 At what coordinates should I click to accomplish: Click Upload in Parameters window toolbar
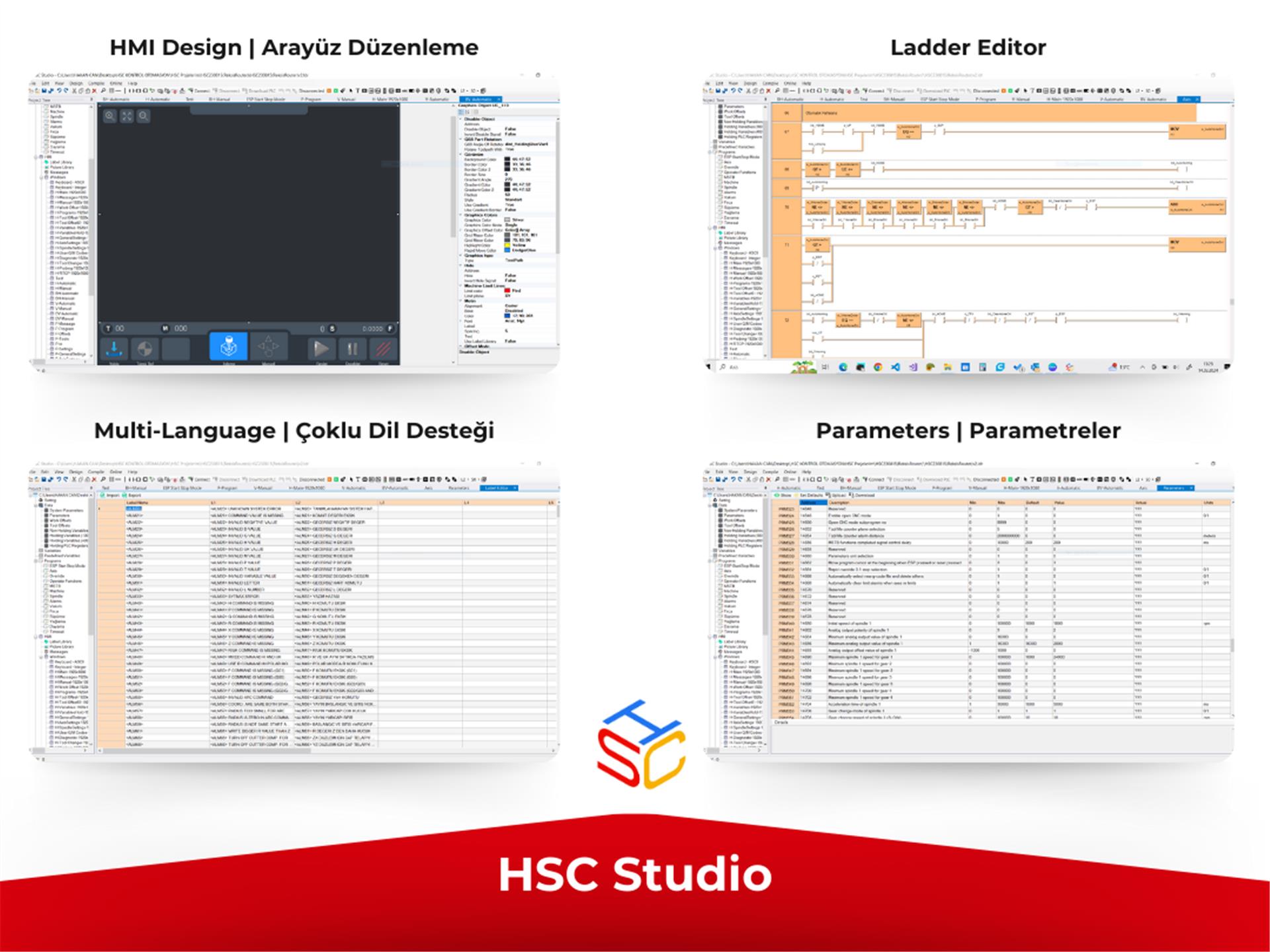(x=835, y=495)
